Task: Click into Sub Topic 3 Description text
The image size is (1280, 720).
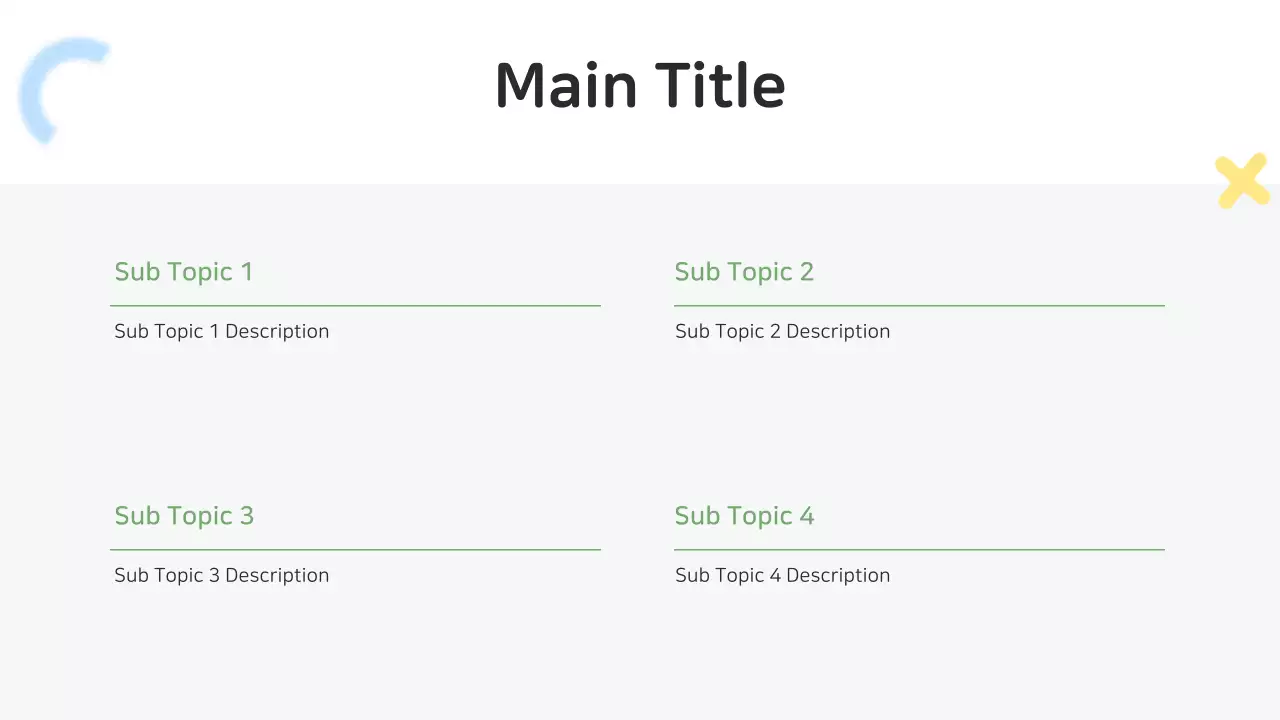Action: click(x=221, y=575)
